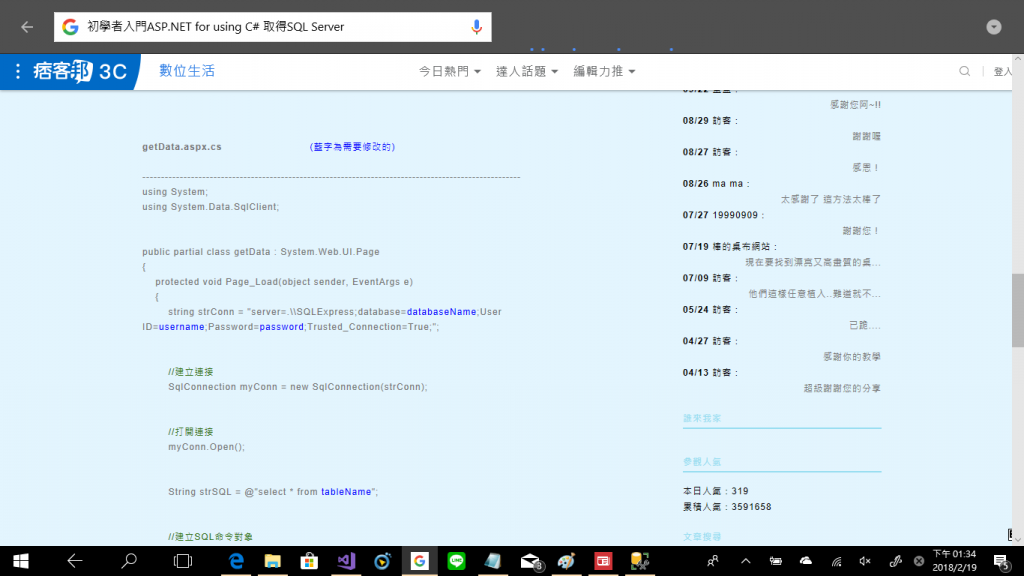The width and height of the screenshot is (1024, 576).
Task: Click 誰來我家 section heading
Action: pos(702,418)
